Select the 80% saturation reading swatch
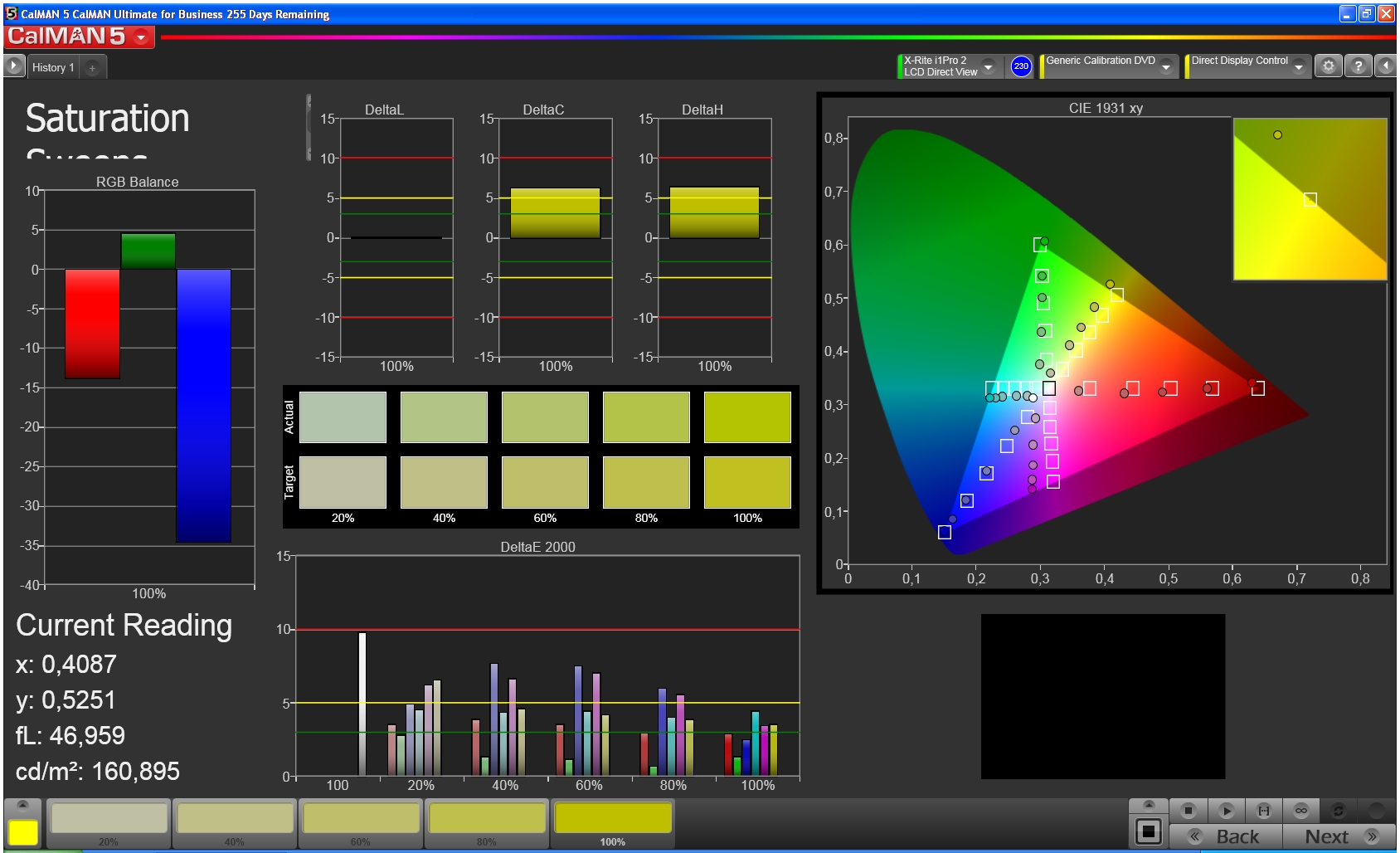This screenshot has width=1400, height=853. [487, 823]
